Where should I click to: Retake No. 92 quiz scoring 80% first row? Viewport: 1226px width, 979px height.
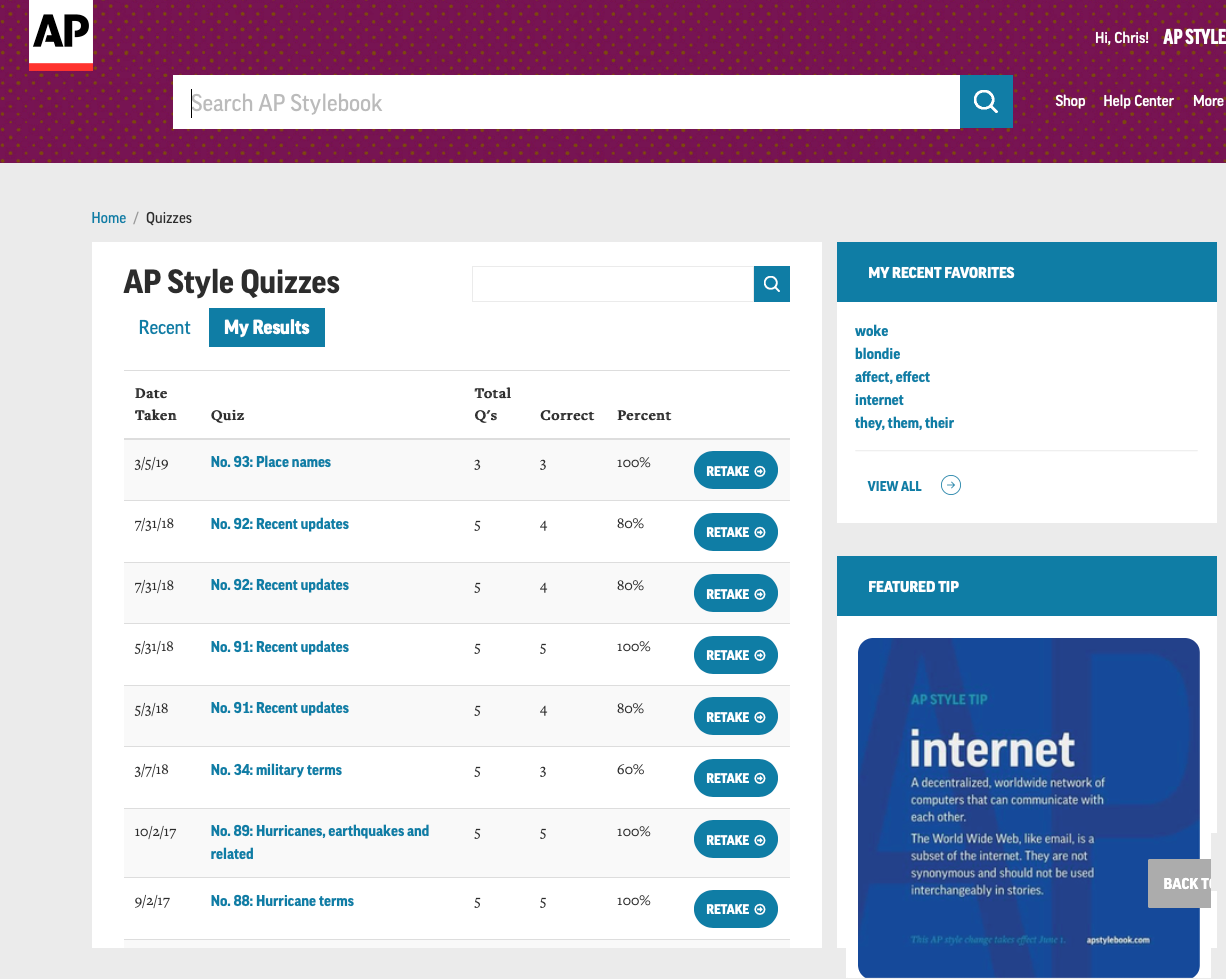(x=736, y=532)
